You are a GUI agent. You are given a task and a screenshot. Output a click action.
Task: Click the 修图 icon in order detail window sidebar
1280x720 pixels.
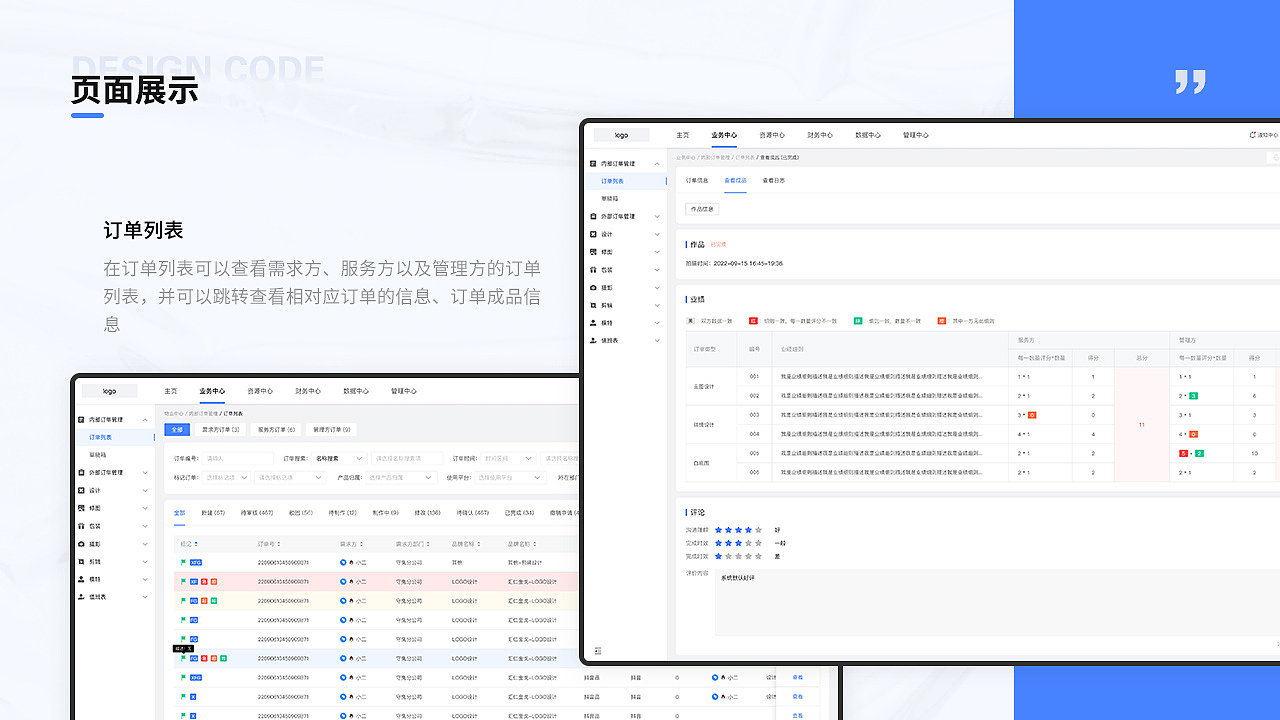pos(593,252)
